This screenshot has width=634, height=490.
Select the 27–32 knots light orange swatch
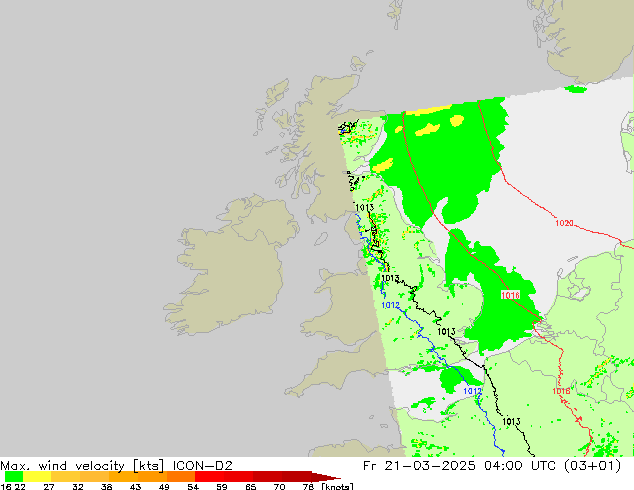[x=66, y=476]
